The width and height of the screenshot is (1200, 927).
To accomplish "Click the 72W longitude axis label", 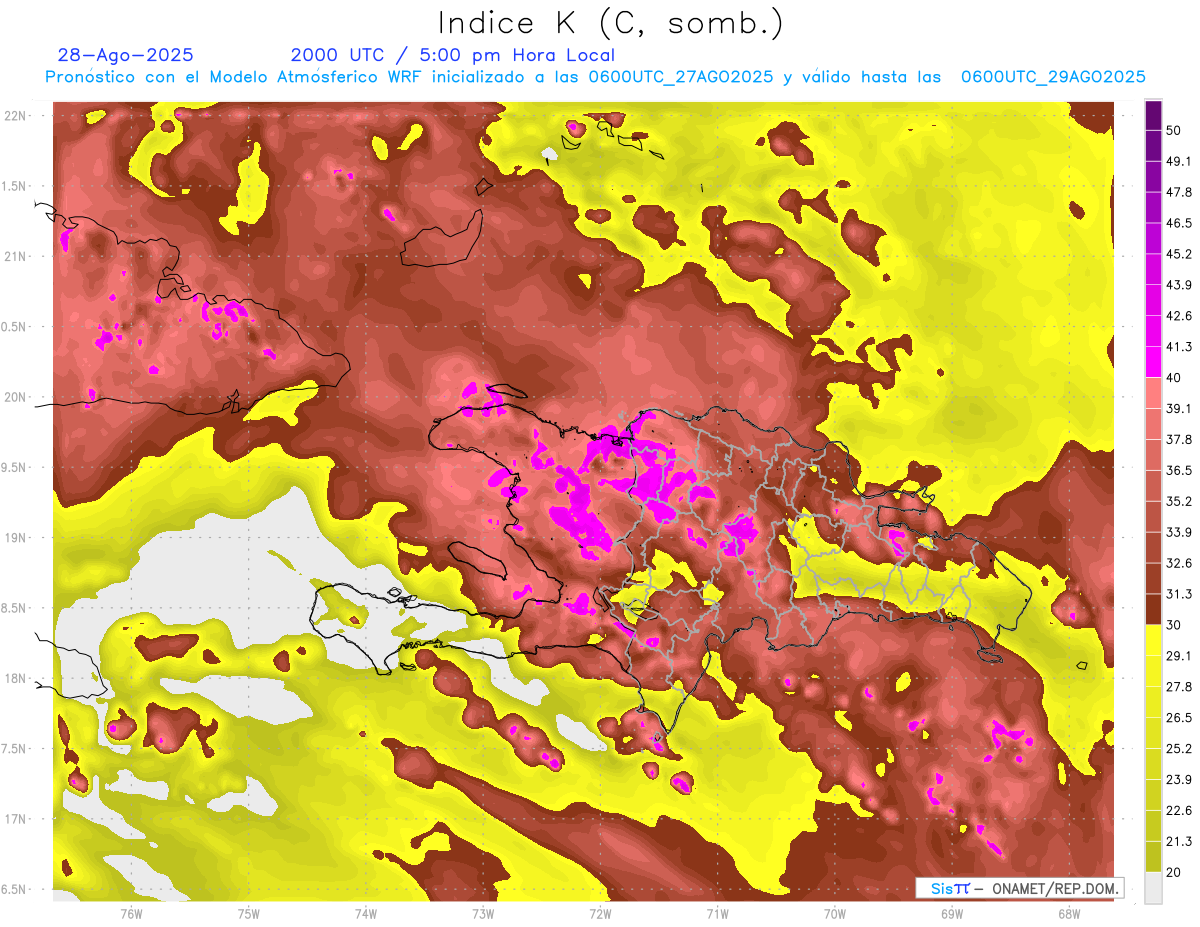I will pos(600,913).
